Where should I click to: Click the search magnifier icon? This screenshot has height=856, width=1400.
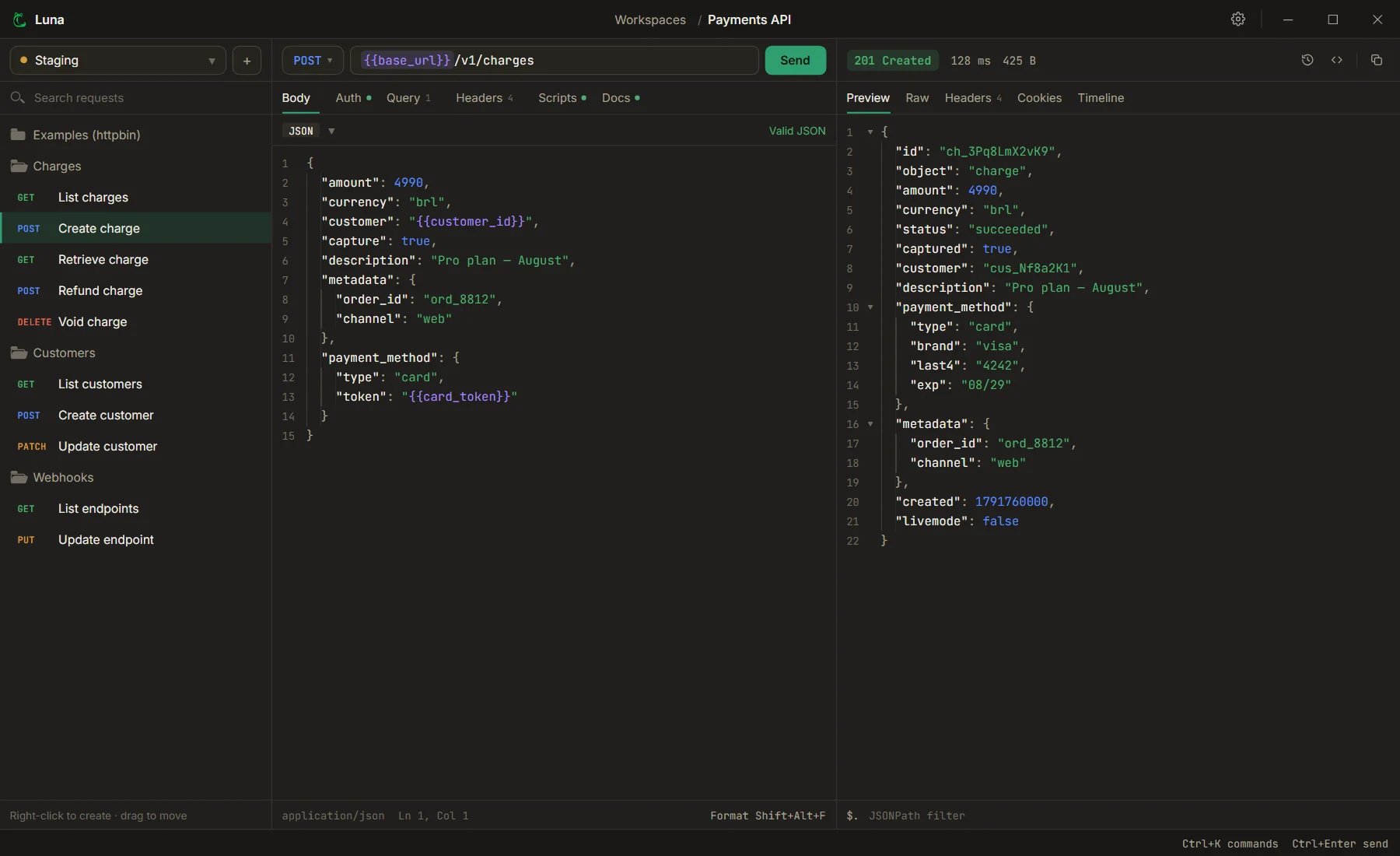coord(17,97)
